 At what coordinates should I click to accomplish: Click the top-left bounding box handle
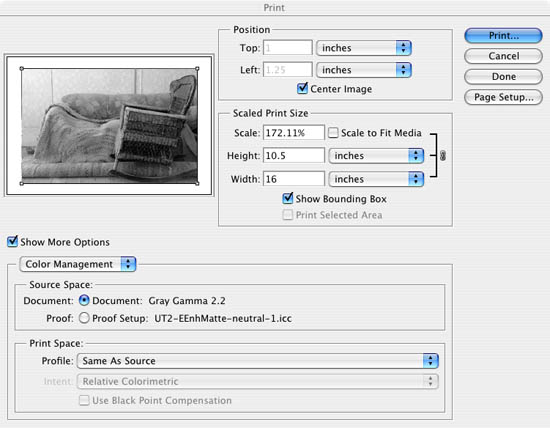22,68
